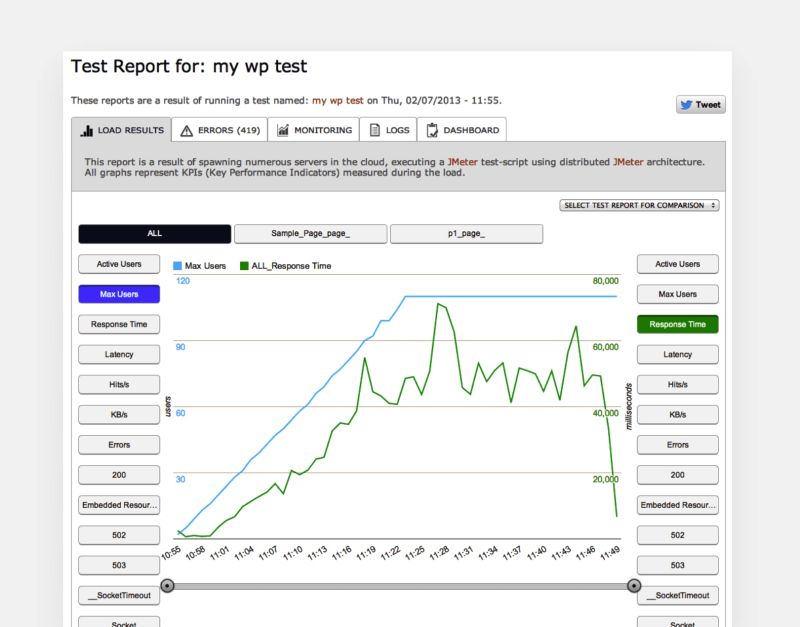Image resolution: width=800 pixels, height=627 pixels.
Task: Click right-side Embedded Resour... button
Action: tap(678, 505)
